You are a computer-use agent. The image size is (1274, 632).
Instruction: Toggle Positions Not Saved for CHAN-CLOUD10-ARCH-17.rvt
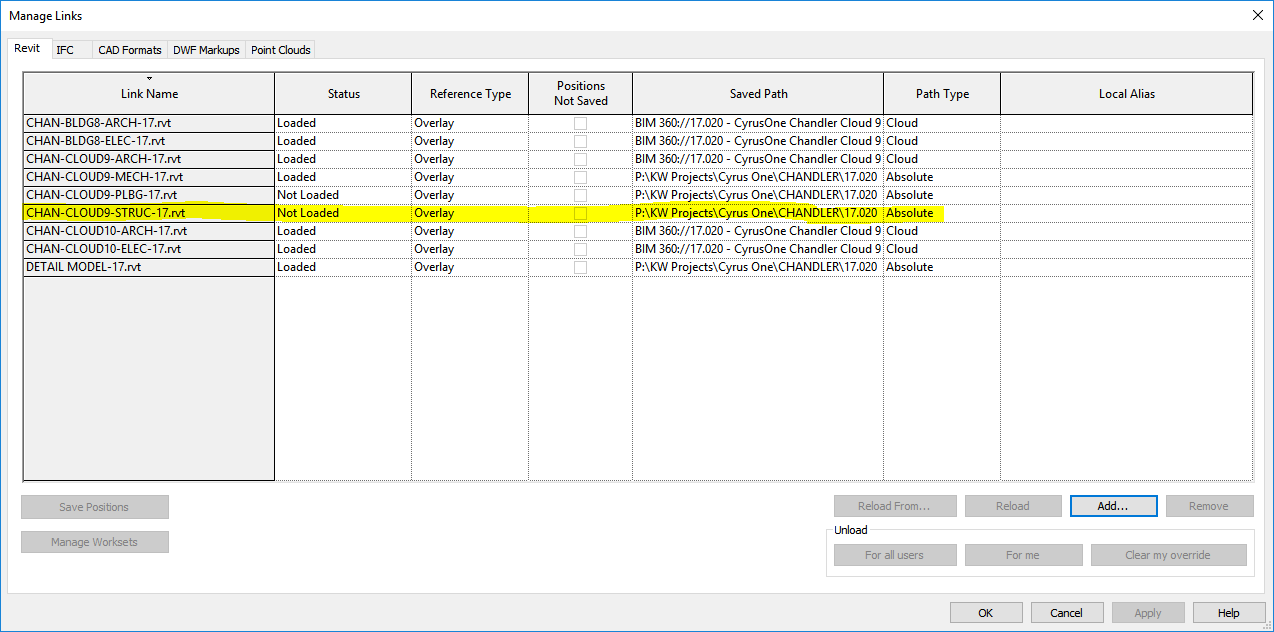(580, 231)
